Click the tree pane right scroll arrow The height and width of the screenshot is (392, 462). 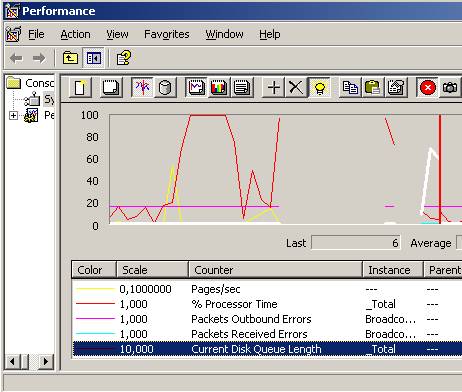46,361
